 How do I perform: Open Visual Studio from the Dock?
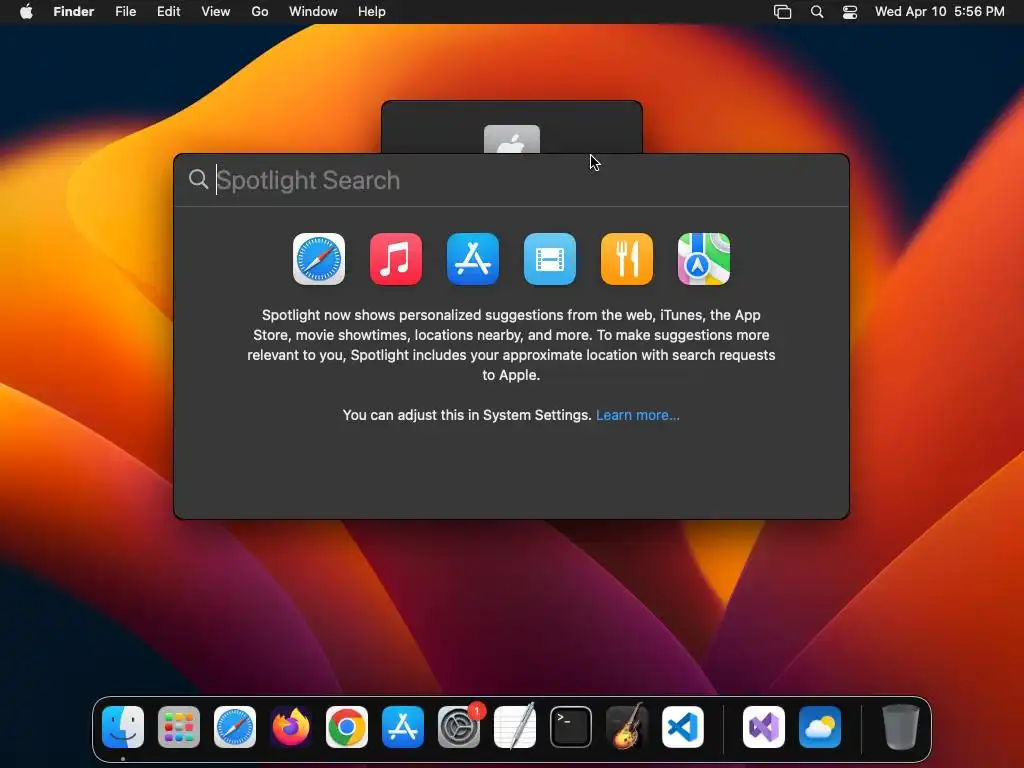coord(764,727)
